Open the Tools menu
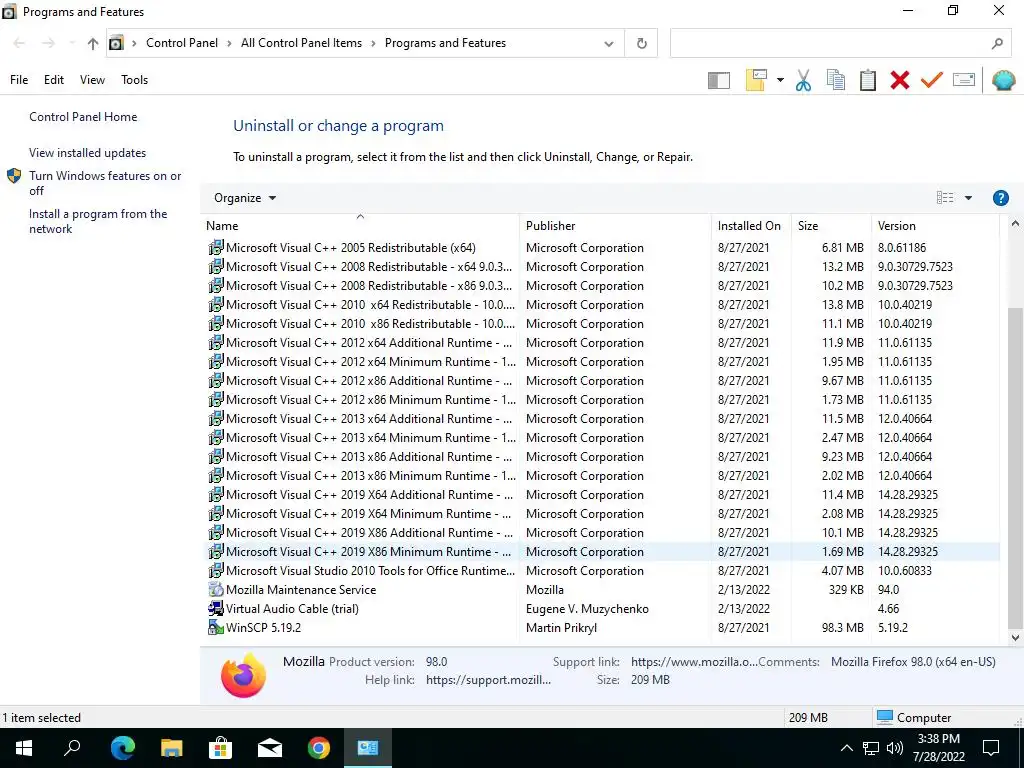The image size is (1024, 768). point(135,80)
